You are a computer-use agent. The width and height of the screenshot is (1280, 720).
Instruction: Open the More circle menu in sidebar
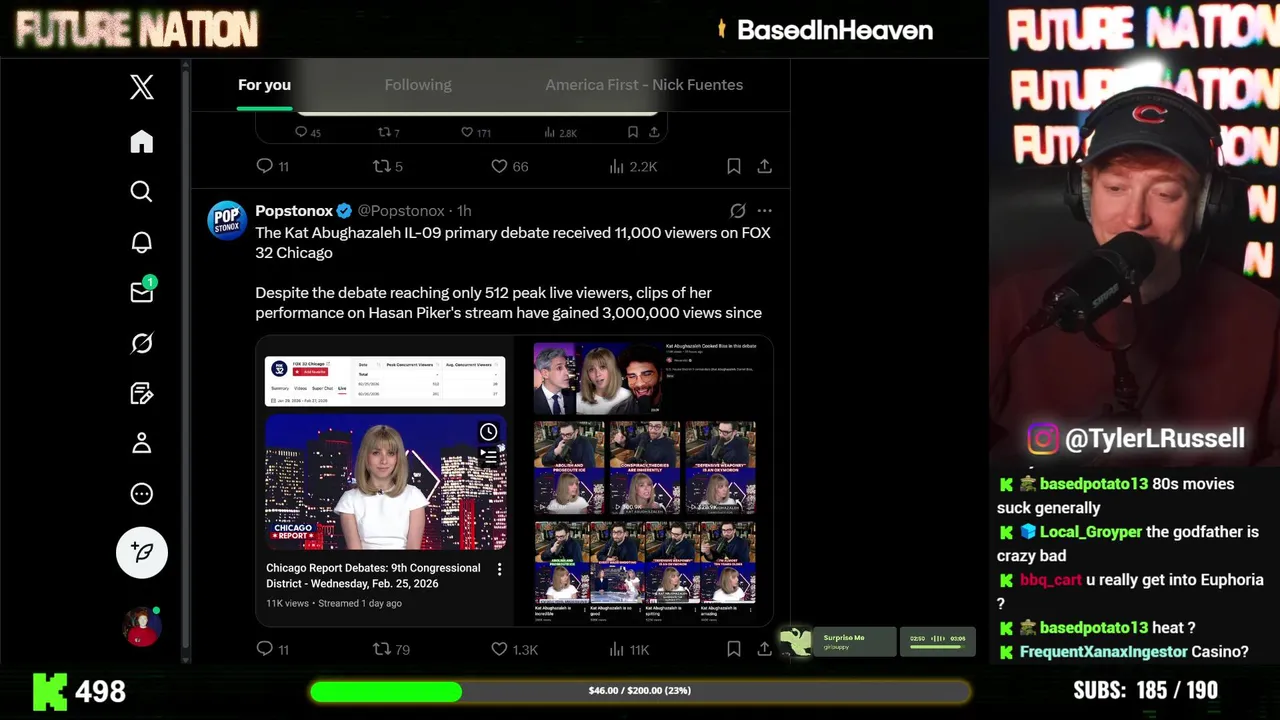click(142, 493)
